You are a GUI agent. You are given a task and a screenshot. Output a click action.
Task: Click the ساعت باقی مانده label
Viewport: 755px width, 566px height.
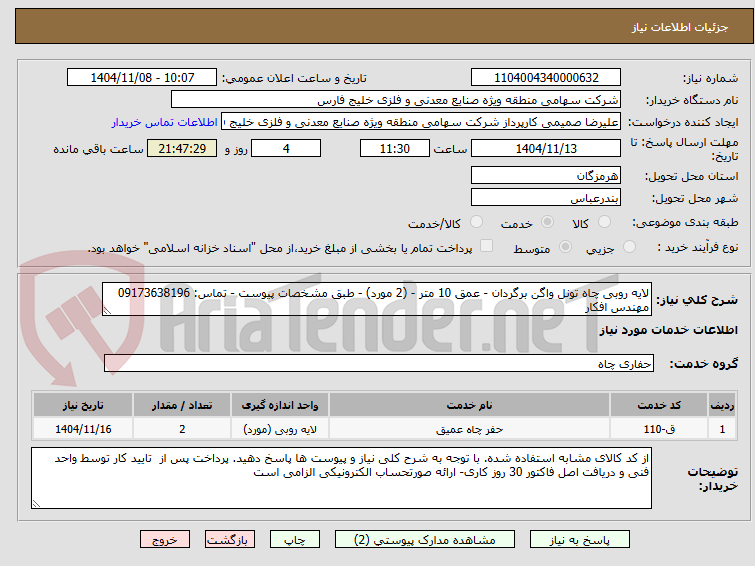(x=98, y=149)
